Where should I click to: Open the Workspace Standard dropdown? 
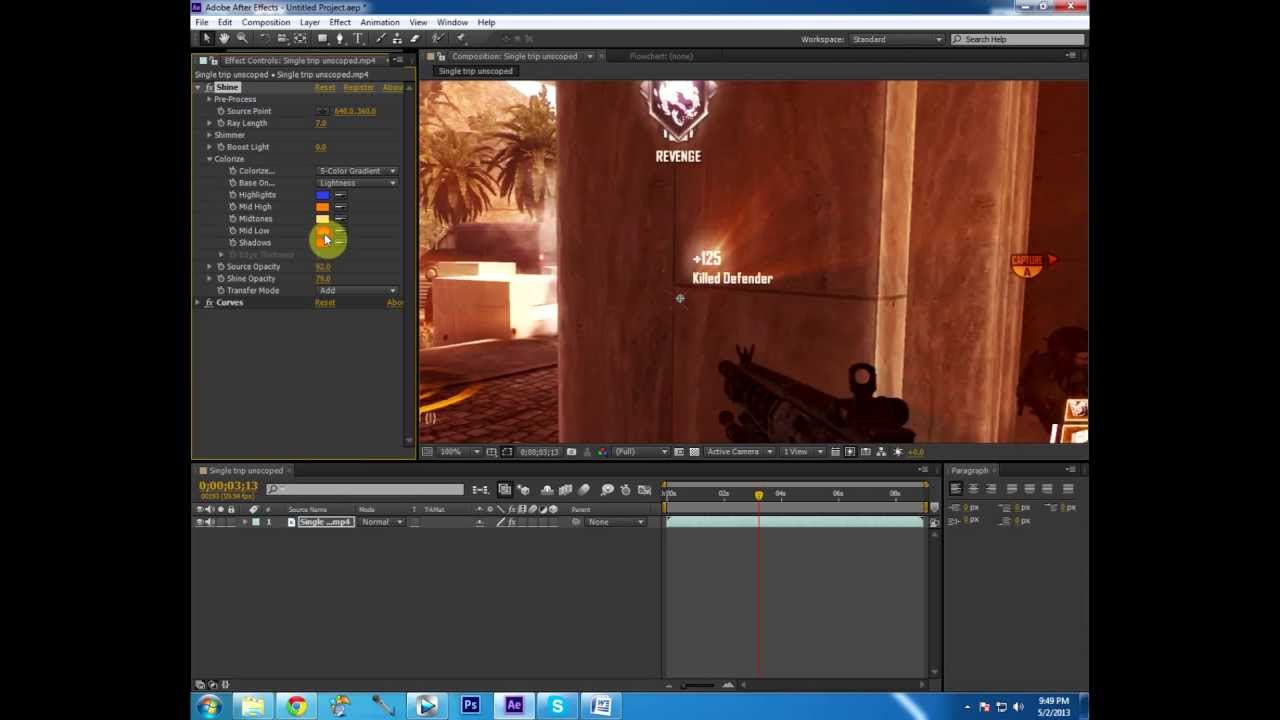coord(896,39)
